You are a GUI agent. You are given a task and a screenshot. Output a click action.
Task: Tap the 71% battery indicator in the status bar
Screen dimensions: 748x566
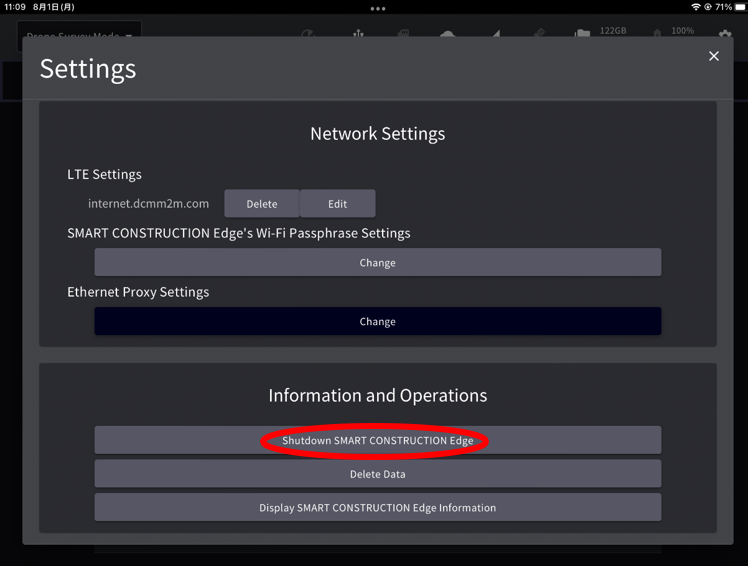click(730, 7)
